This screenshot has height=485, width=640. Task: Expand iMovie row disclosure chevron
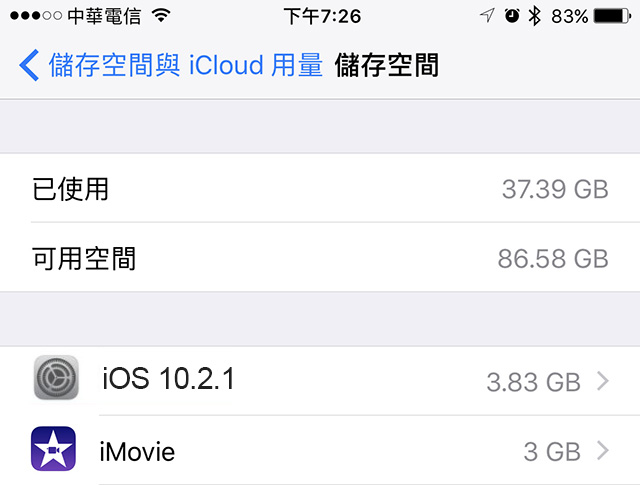click(x=603, y=451)
